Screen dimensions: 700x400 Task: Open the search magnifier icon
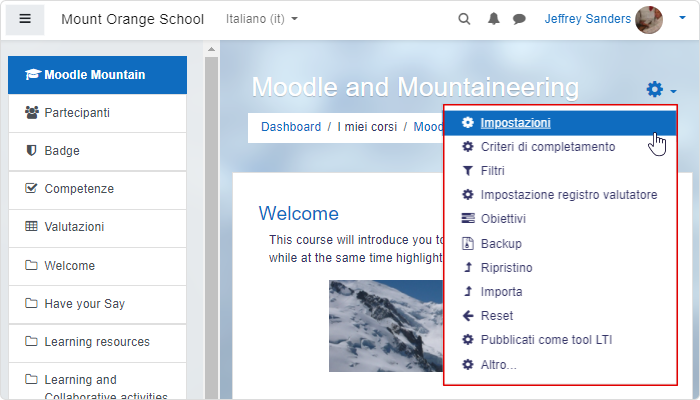(x=464, y=19)
